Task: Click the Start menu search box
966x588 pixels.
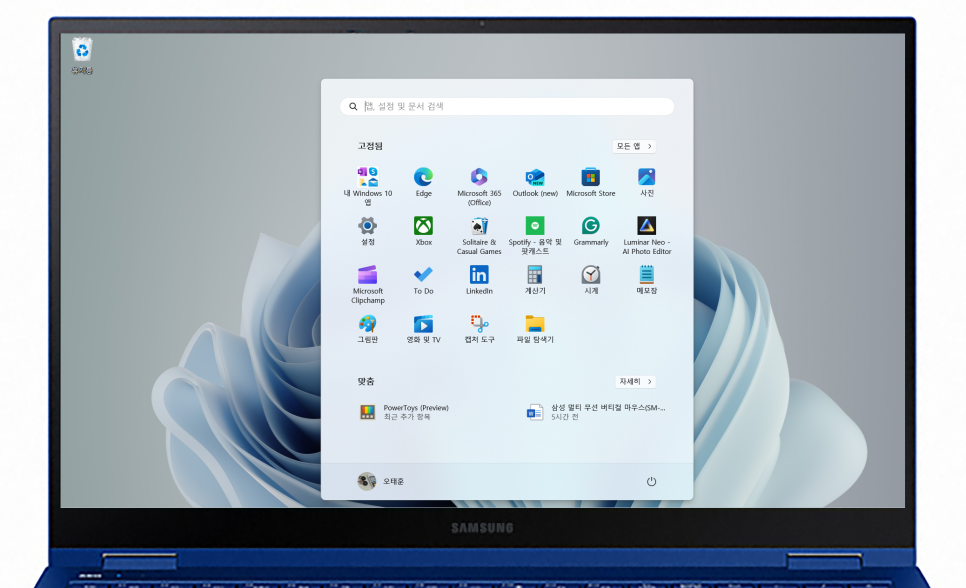Action: 507,107
